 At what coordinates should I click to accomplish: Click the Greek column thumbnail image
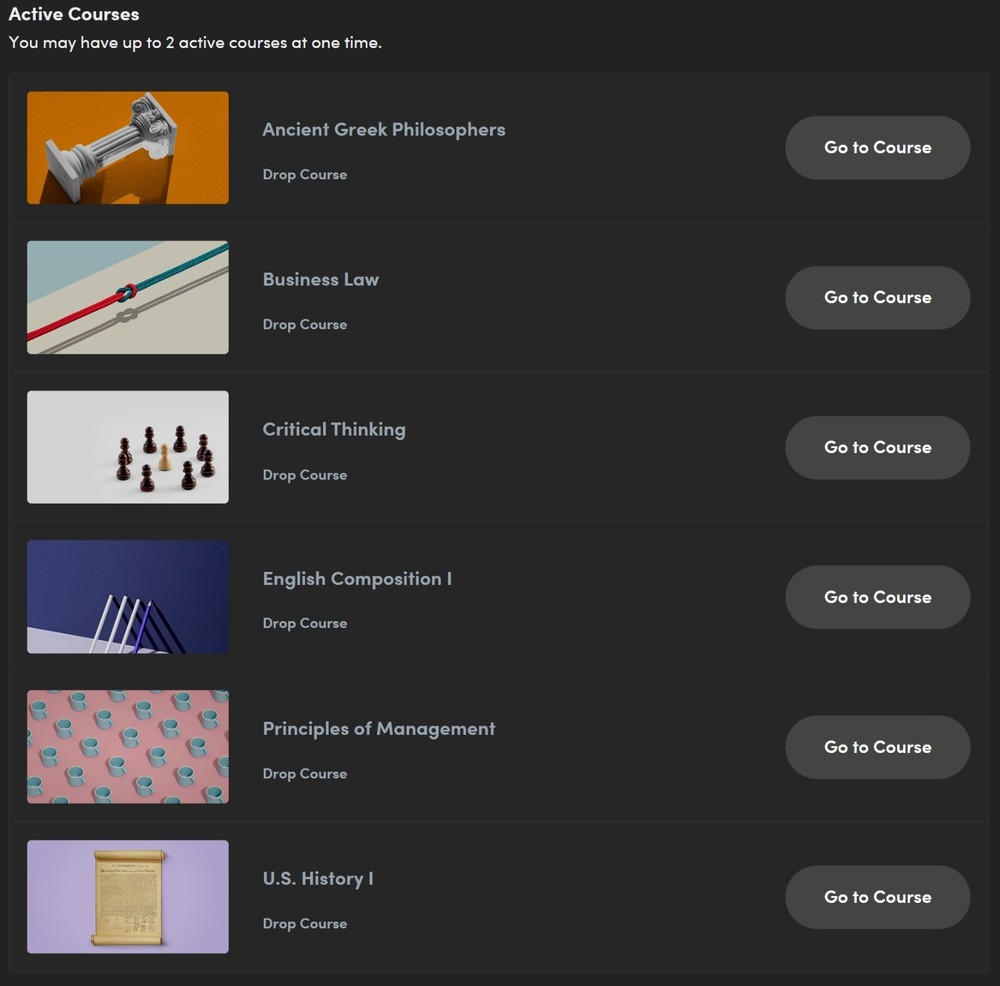127,147
